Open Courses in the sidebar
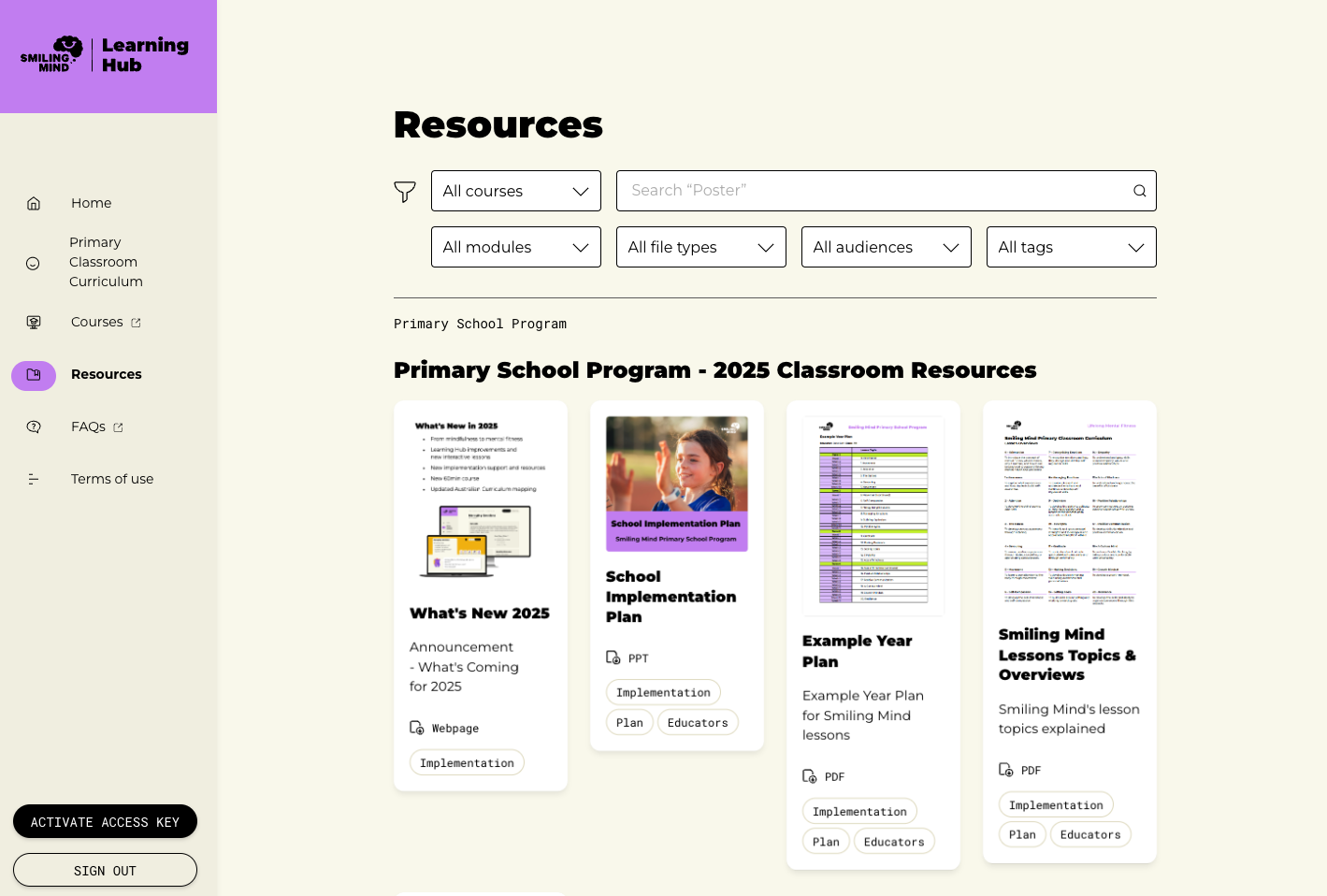 (x=97, y=322)
